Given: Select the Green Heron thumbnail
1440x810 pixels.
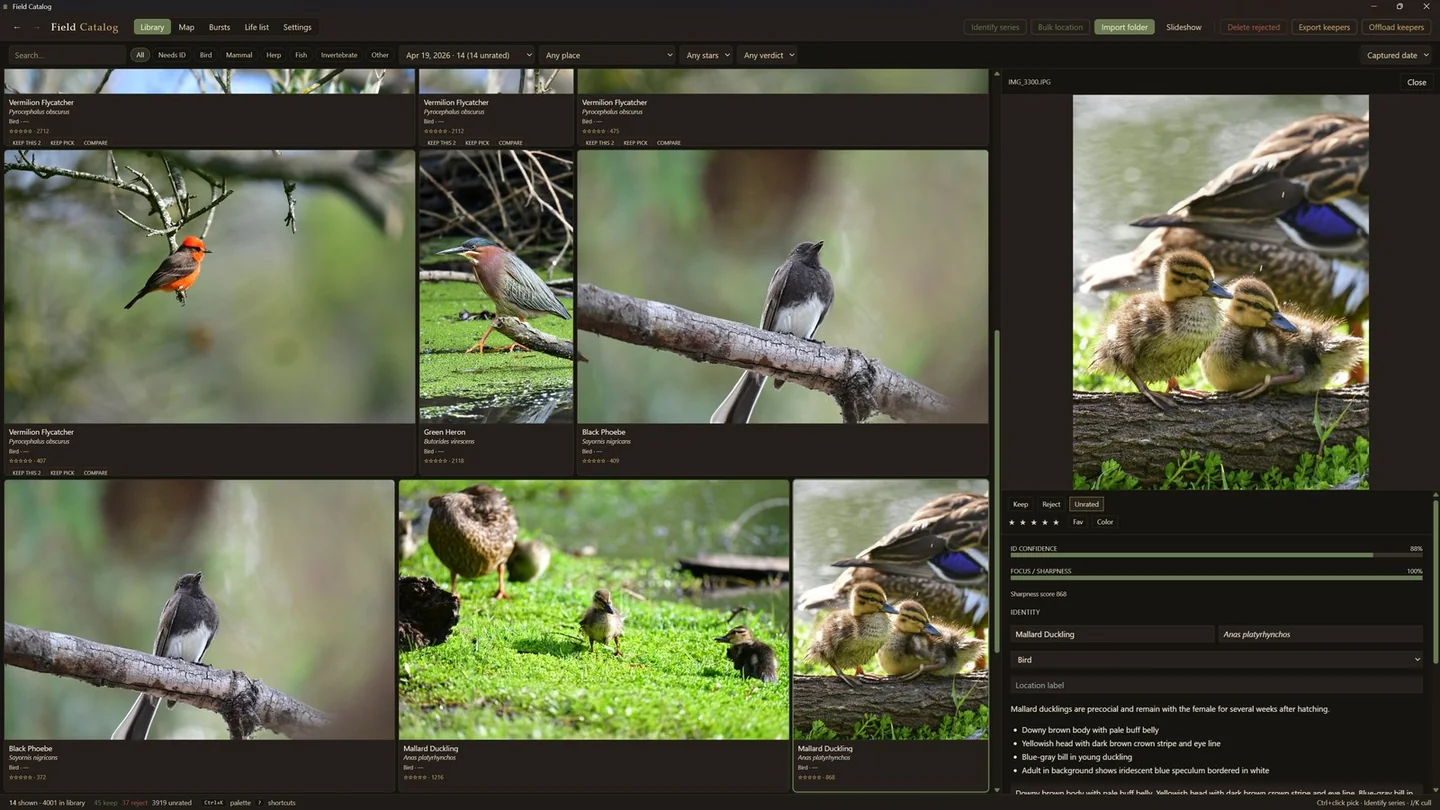Looking at the screenshot, I should pos(496,287).
